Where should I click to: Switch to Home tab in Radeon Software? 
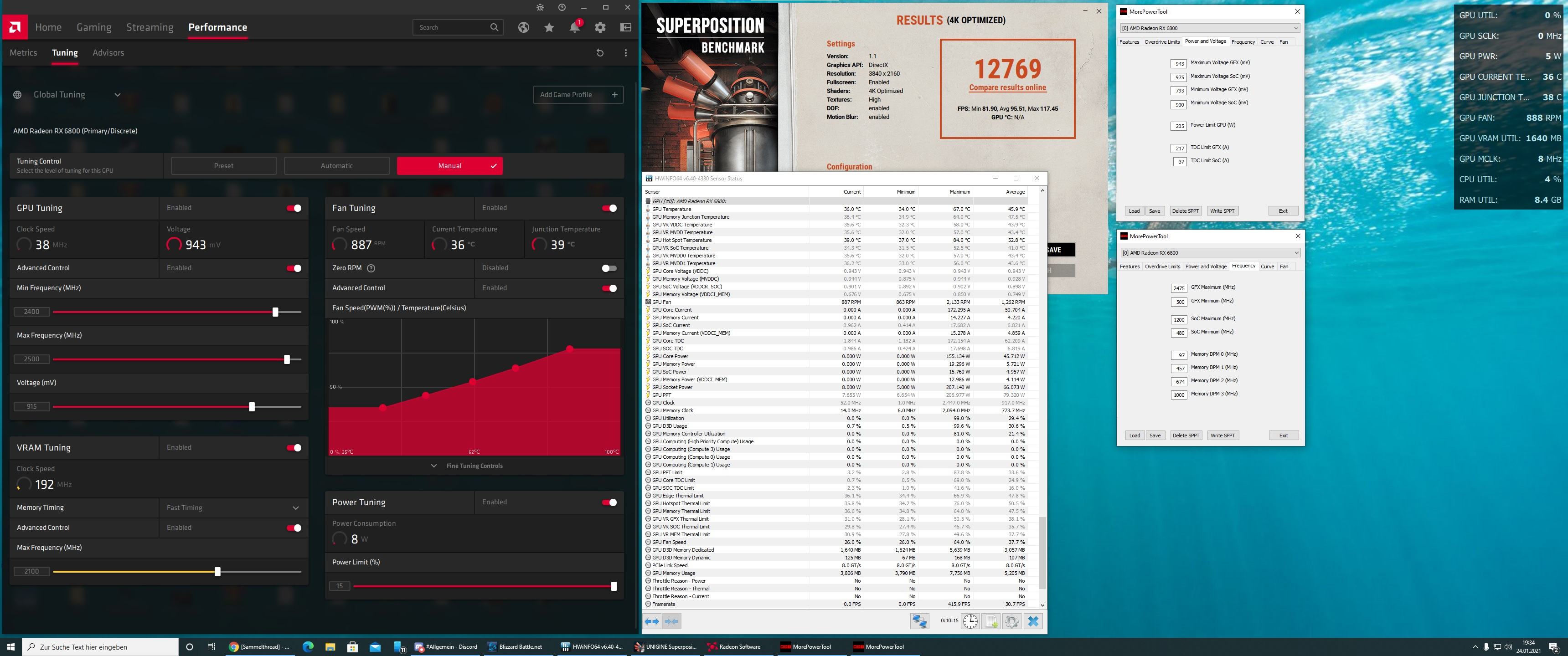[48, 27]
